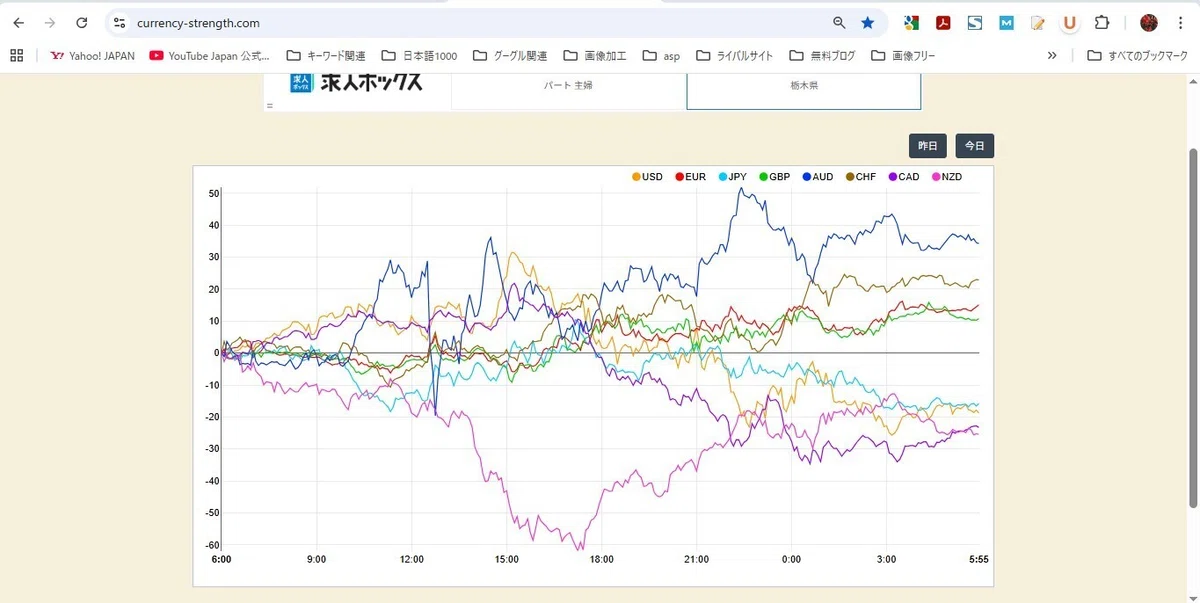Toggle the NZD legend color dot
1200x603 pixels.
click(x=937, y=177)
